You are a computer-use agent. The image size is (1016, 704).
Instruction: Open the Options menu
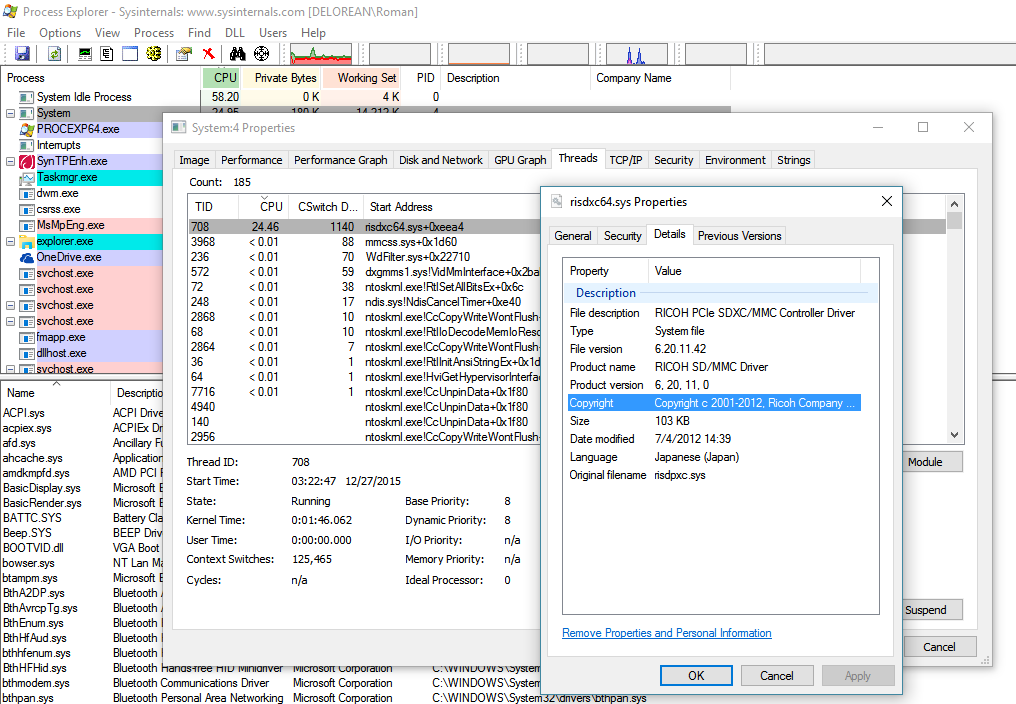coord(60,33)
